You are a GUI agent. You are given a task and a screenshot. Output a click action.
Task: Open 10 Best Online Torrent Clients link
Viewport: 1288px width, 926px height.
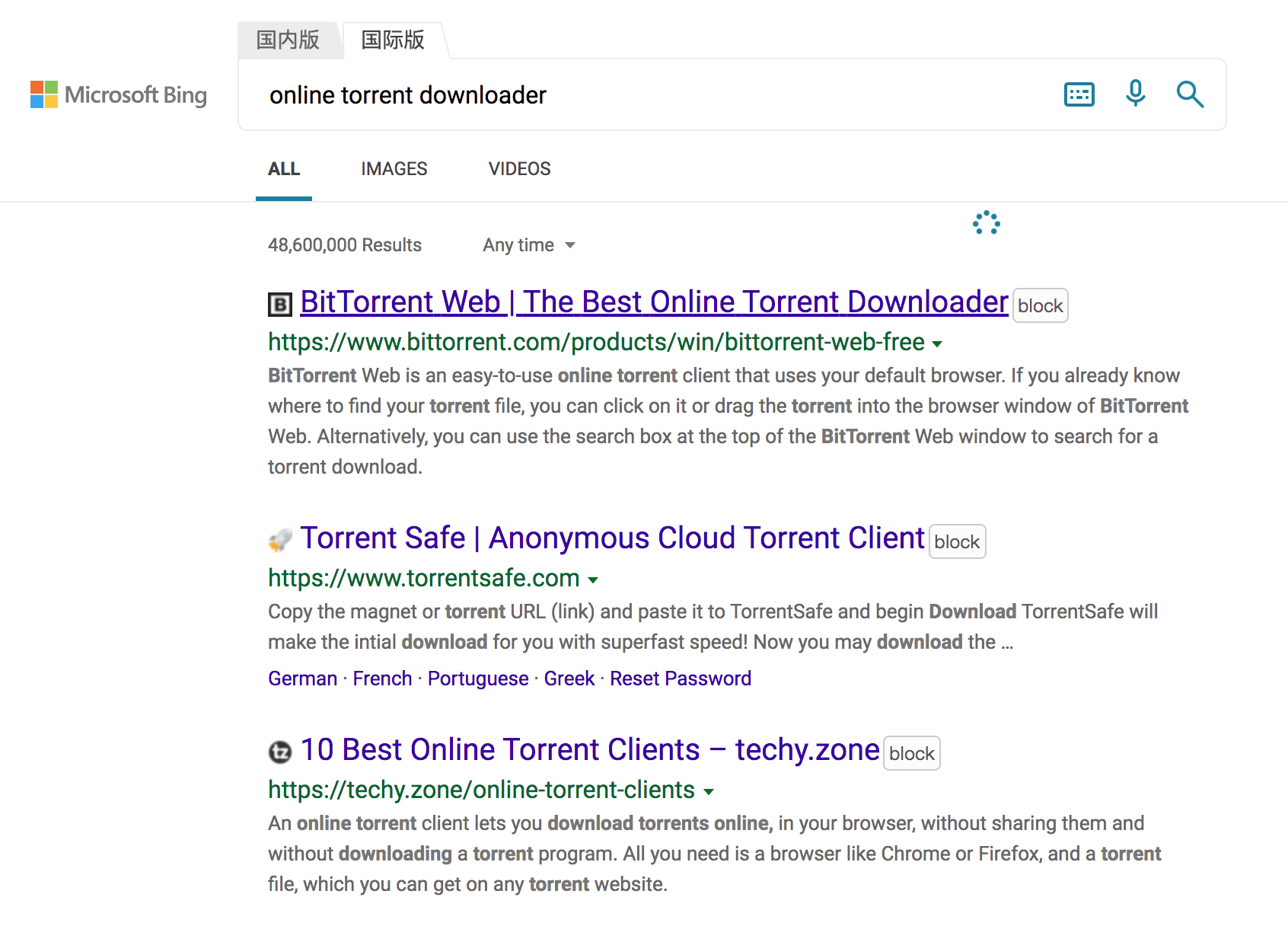click(x=590, y=750)
